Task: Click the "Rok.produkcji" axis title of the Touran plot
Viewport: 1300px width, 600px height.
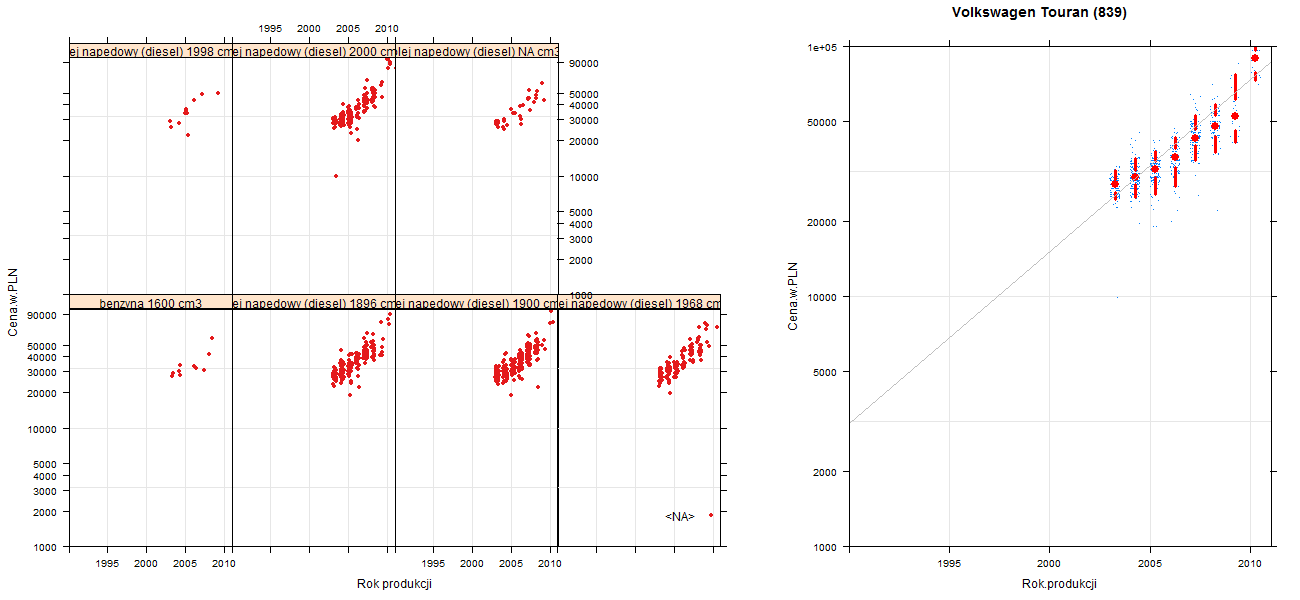Action: click(1060, 584)
